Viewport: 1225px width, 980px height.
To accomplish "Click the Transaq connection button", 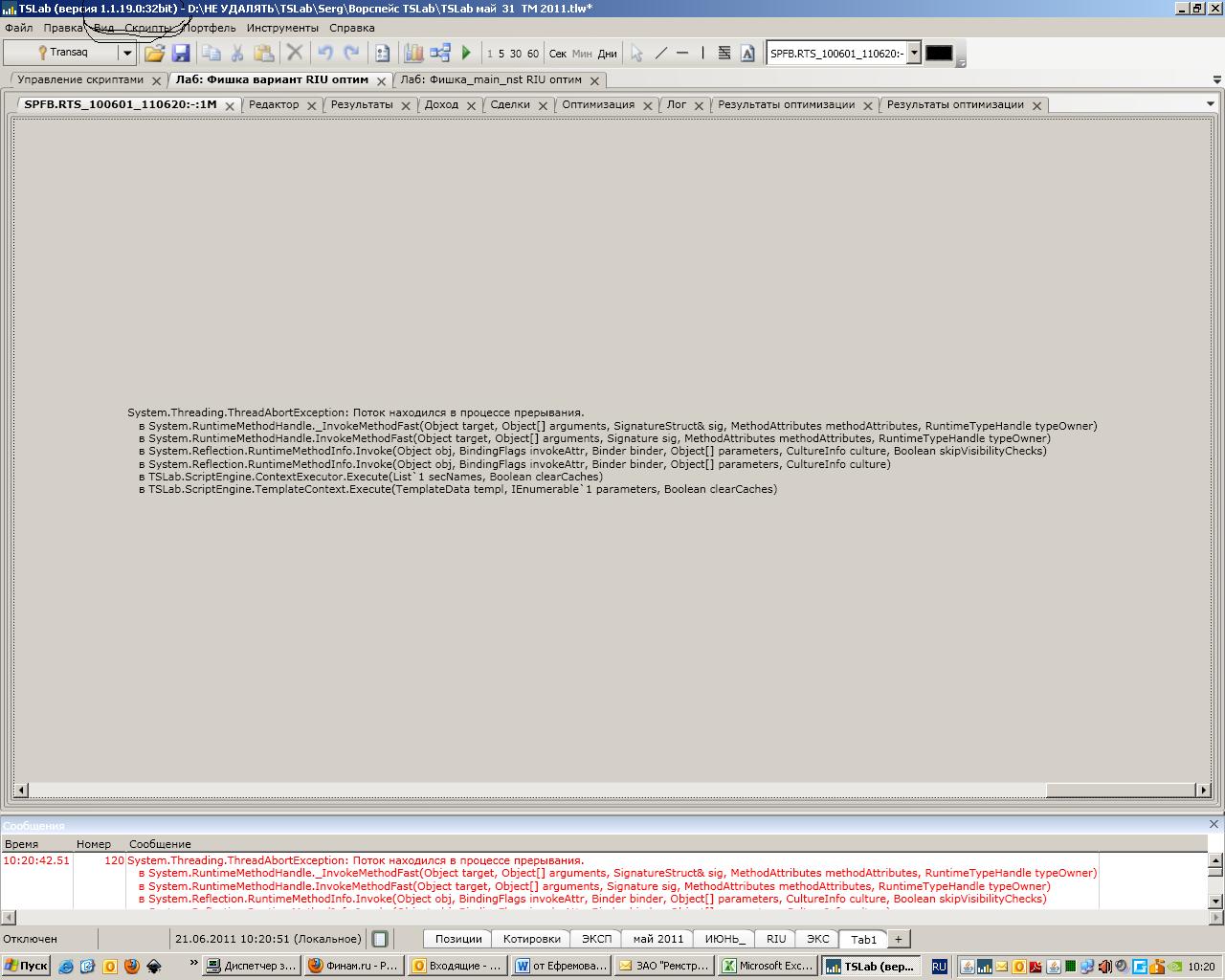I will click(x=61, y=53).
